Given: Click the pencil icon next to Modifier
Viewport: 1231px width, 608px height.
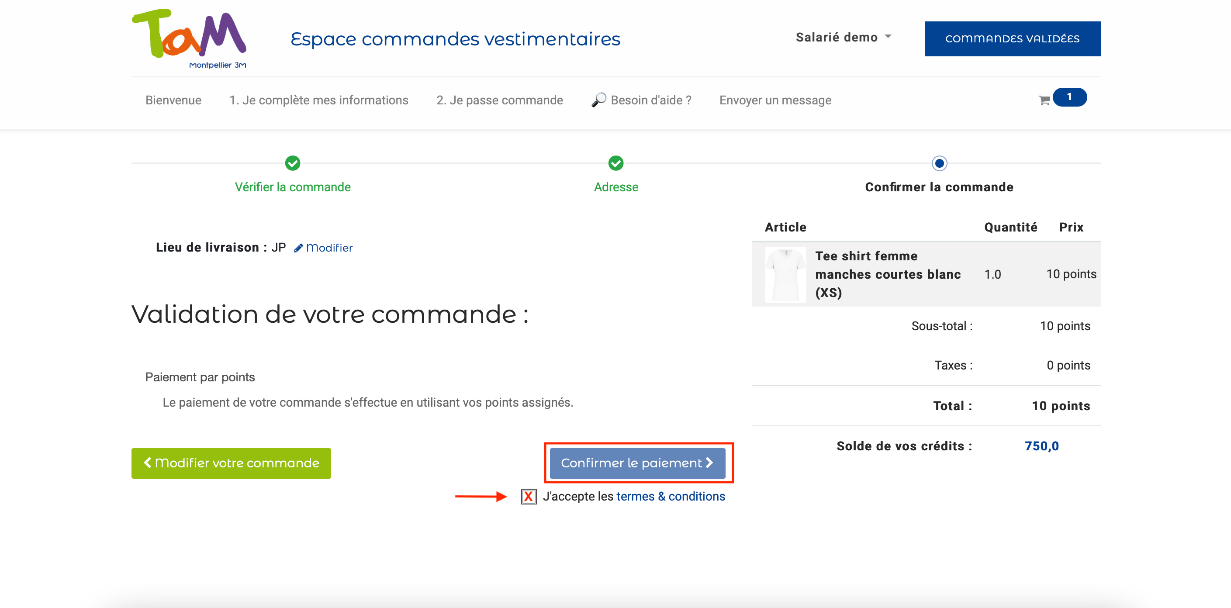Looking at the screenshot, I should coord(298,248).
